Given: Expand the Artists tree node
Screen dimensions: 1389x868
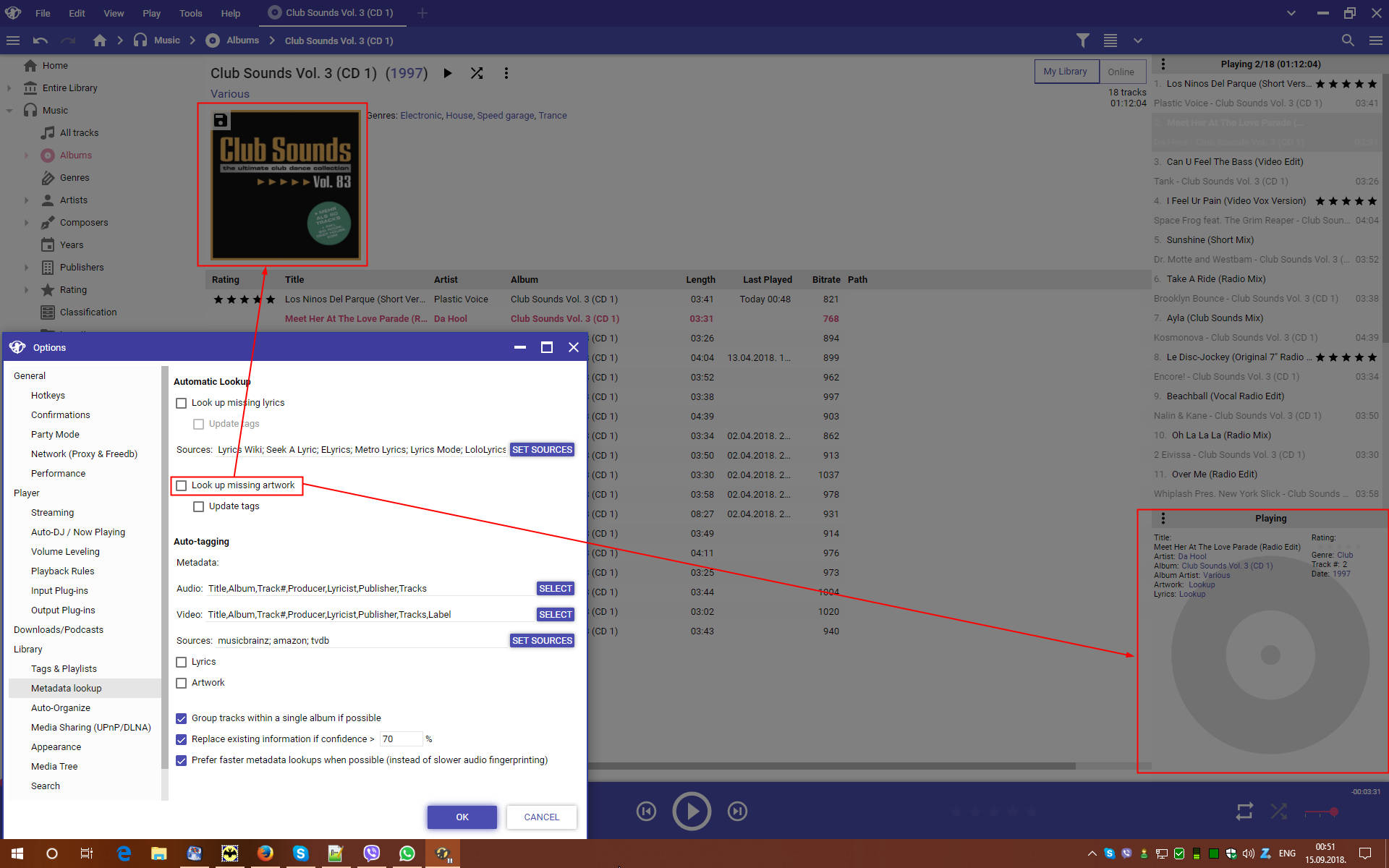Looking at the screenshot, I should point(27,200).
